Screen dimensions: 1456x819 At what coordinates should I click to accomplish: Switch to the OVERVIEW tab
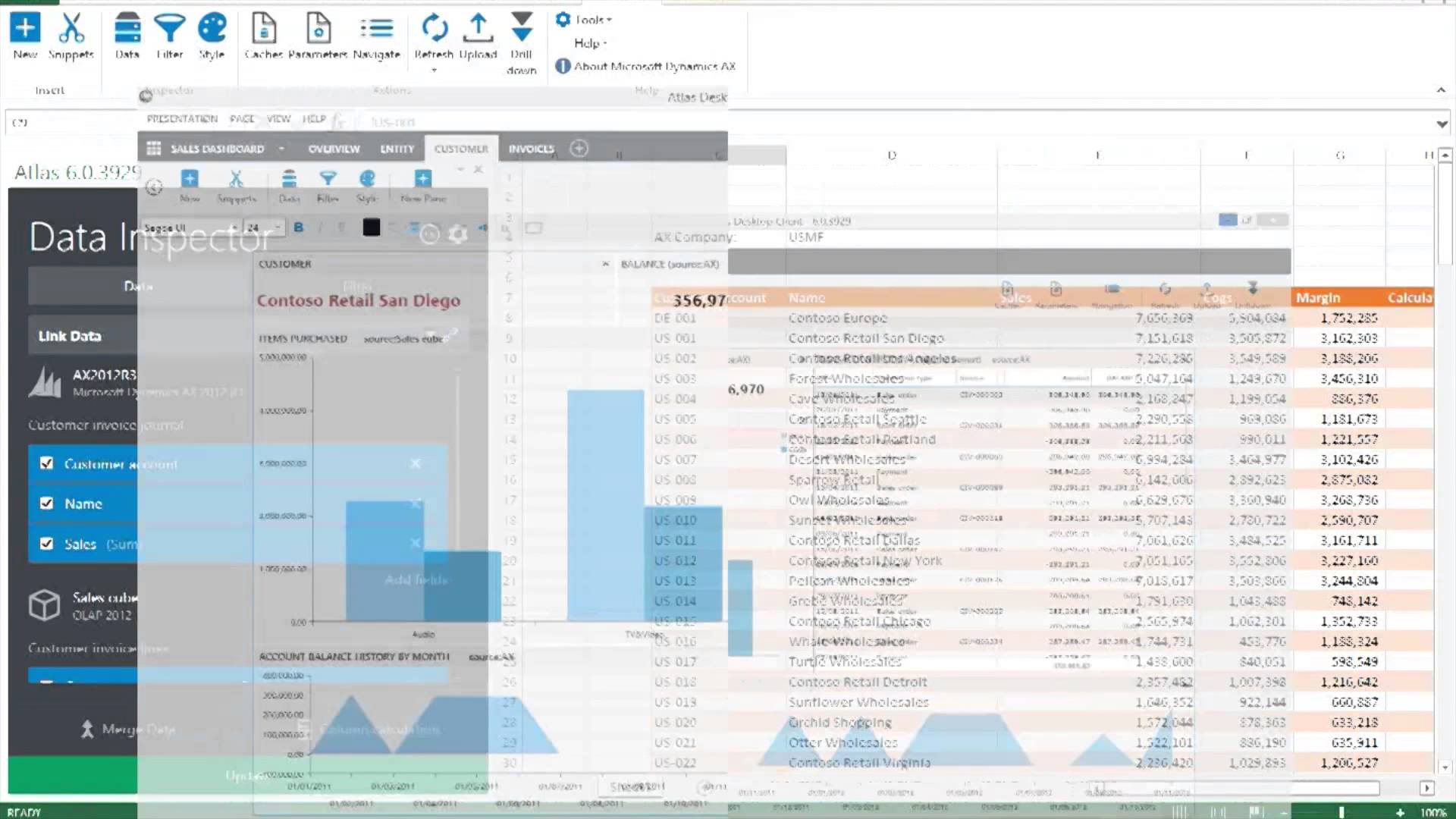point(334,149)
